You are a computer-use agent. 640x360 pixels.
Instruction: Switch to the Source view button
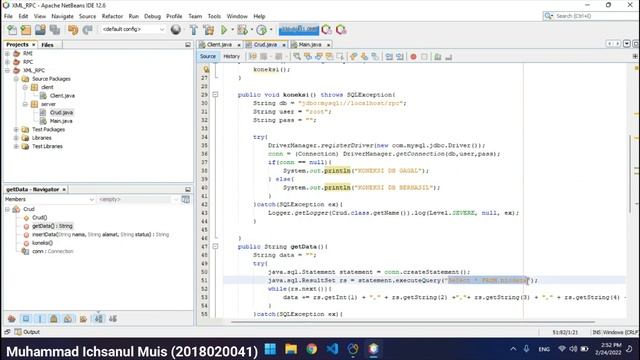[208, 57]
